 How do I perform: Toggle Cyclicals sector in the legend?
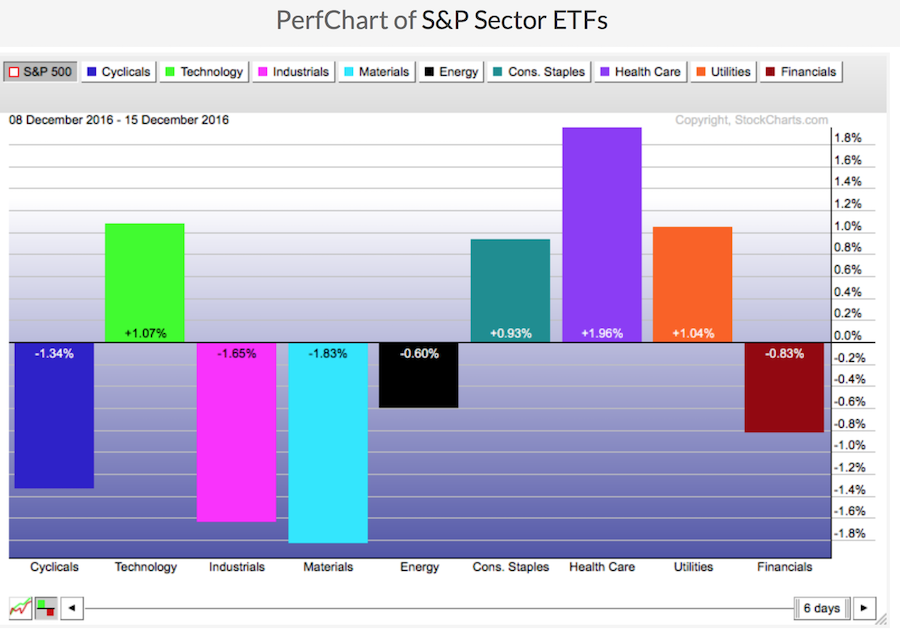click(119, 72)
